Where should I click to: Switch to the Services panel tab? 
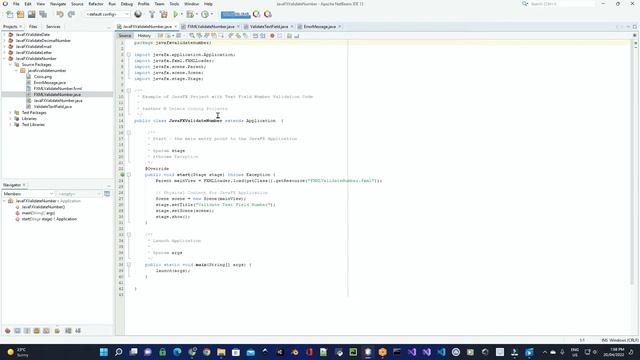click(53, 27)
